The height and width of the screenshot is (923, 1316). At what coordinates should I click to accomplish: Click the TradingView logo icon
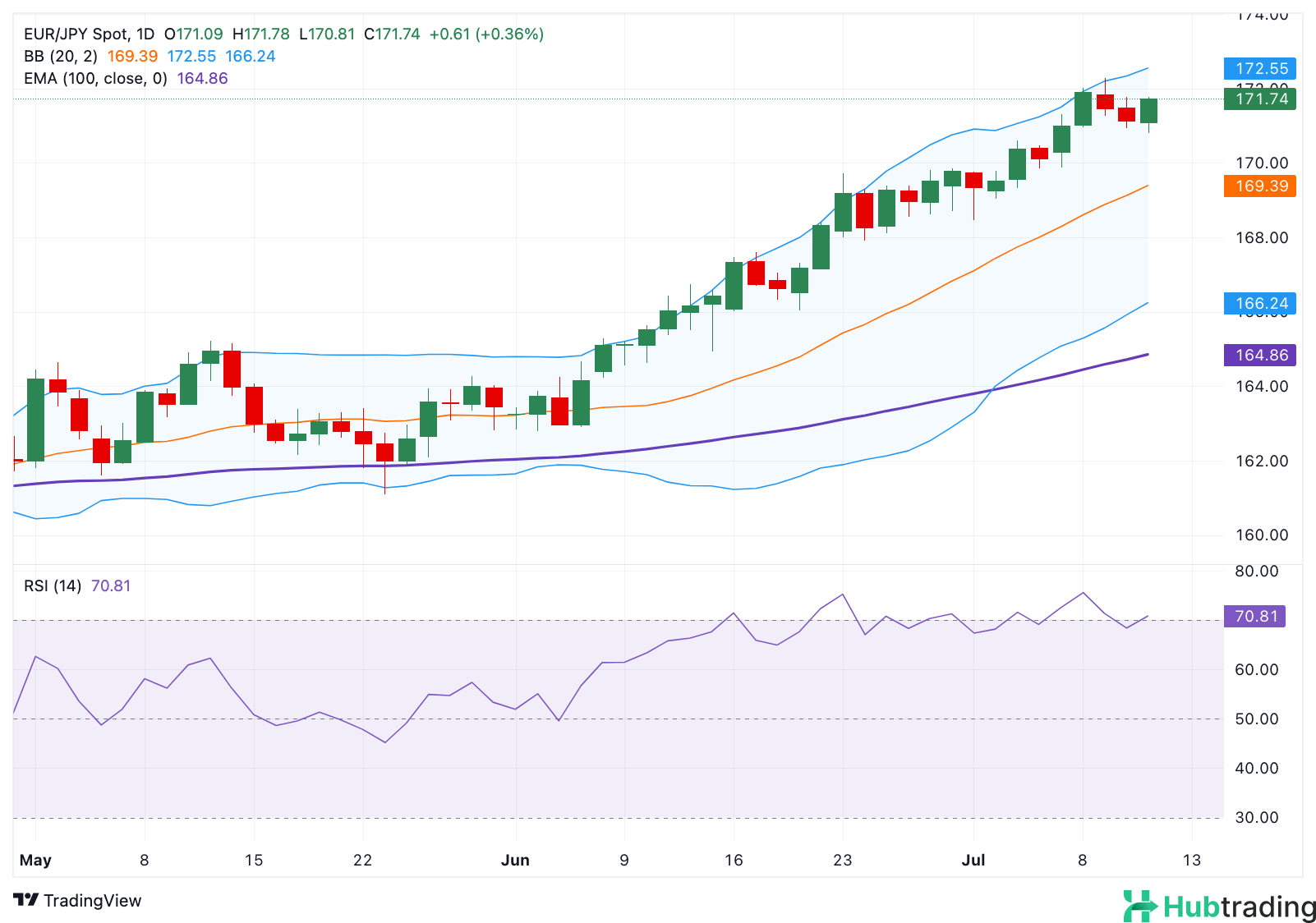point(26,900)
